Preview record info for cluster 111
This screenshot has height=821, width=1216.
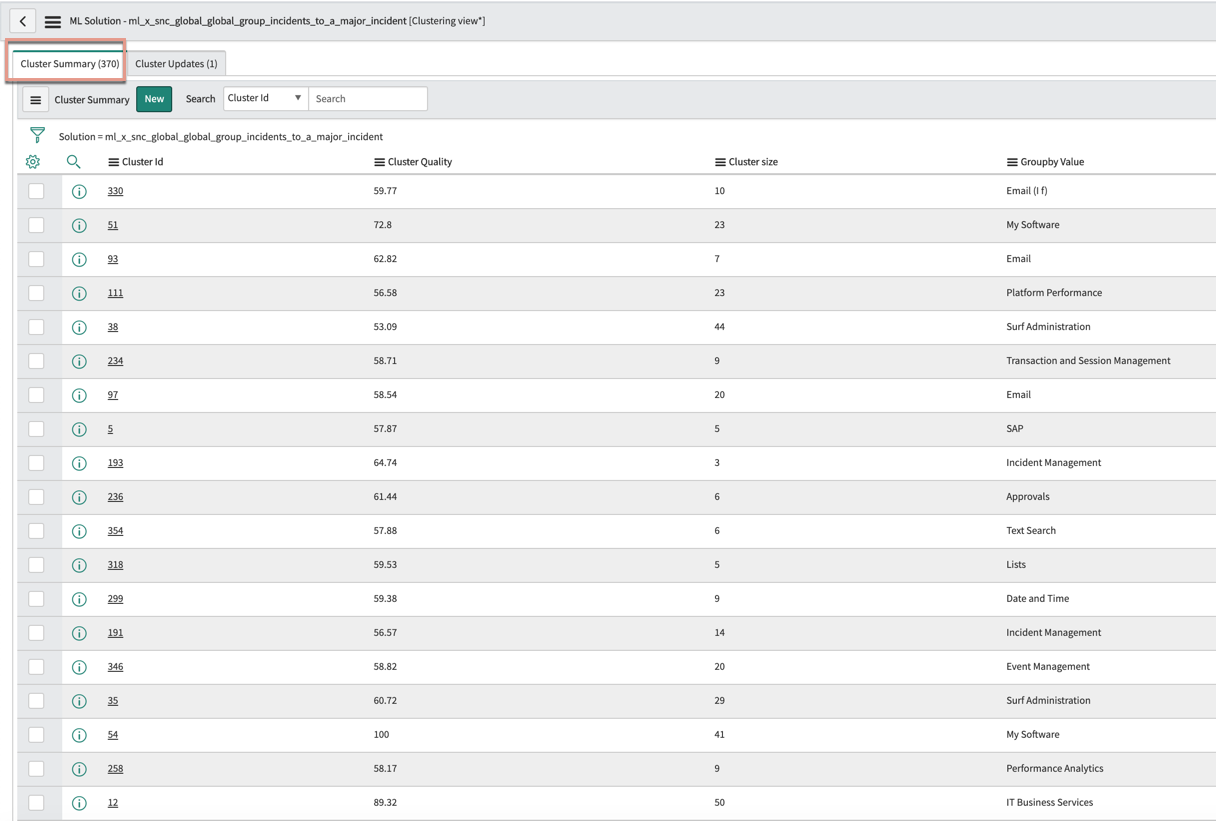click(x=79, y=293)
